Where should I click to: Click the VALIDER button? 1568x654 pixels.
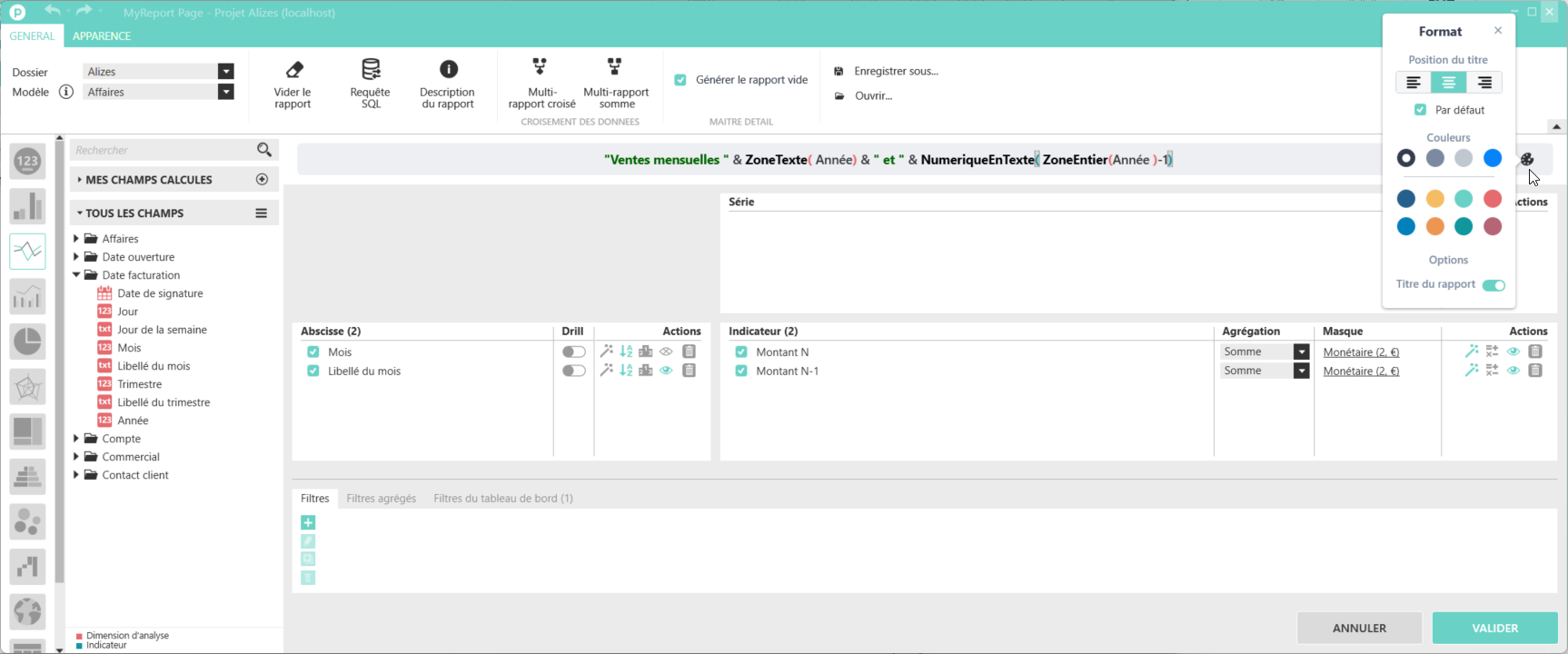coord(1494,628)
